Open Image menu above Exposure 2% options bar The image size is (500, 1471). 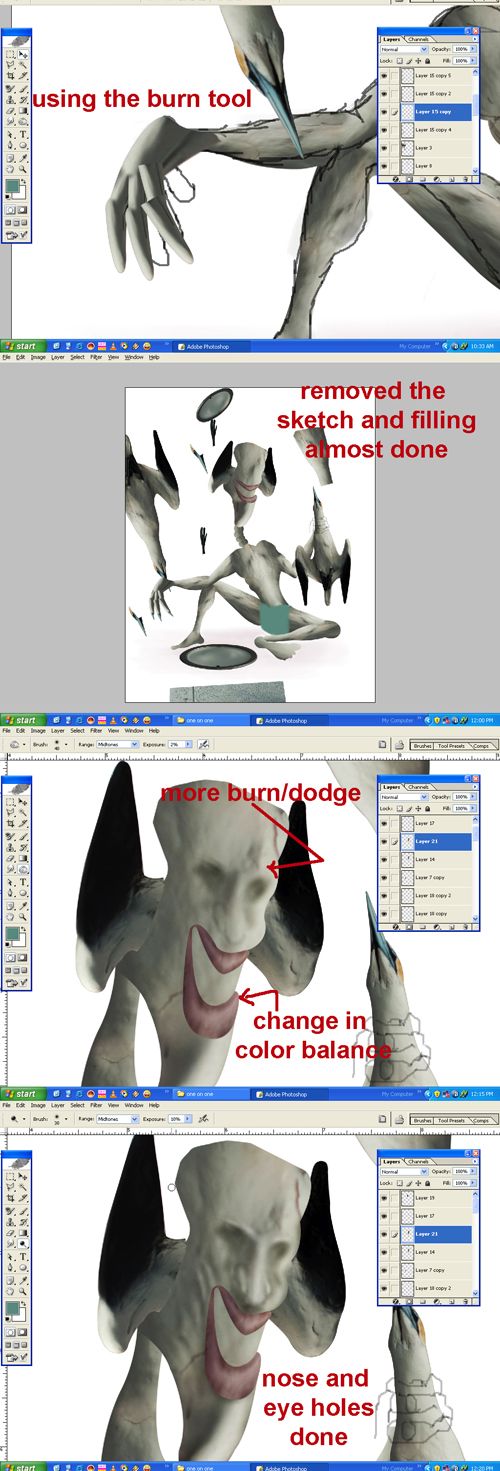click(x=38, y=730)
